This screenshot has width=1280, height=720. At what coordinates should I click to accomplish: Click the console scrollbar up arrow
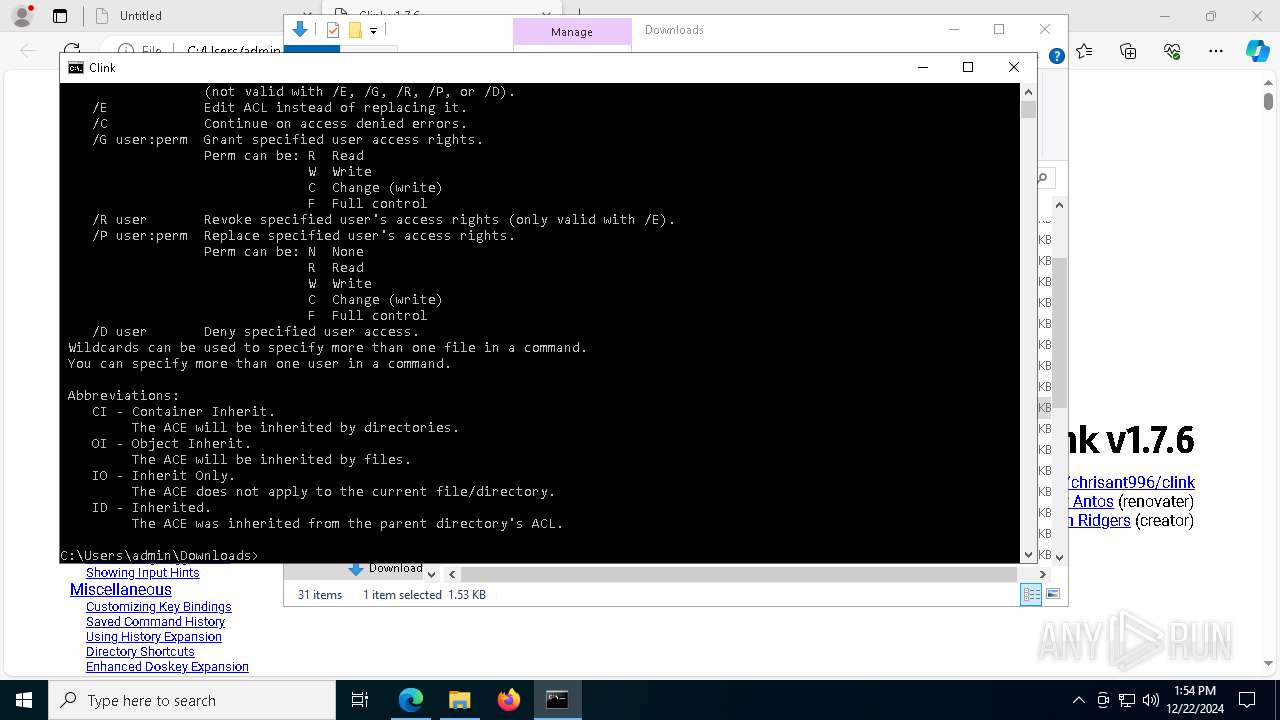click(x=1028, y=92)
